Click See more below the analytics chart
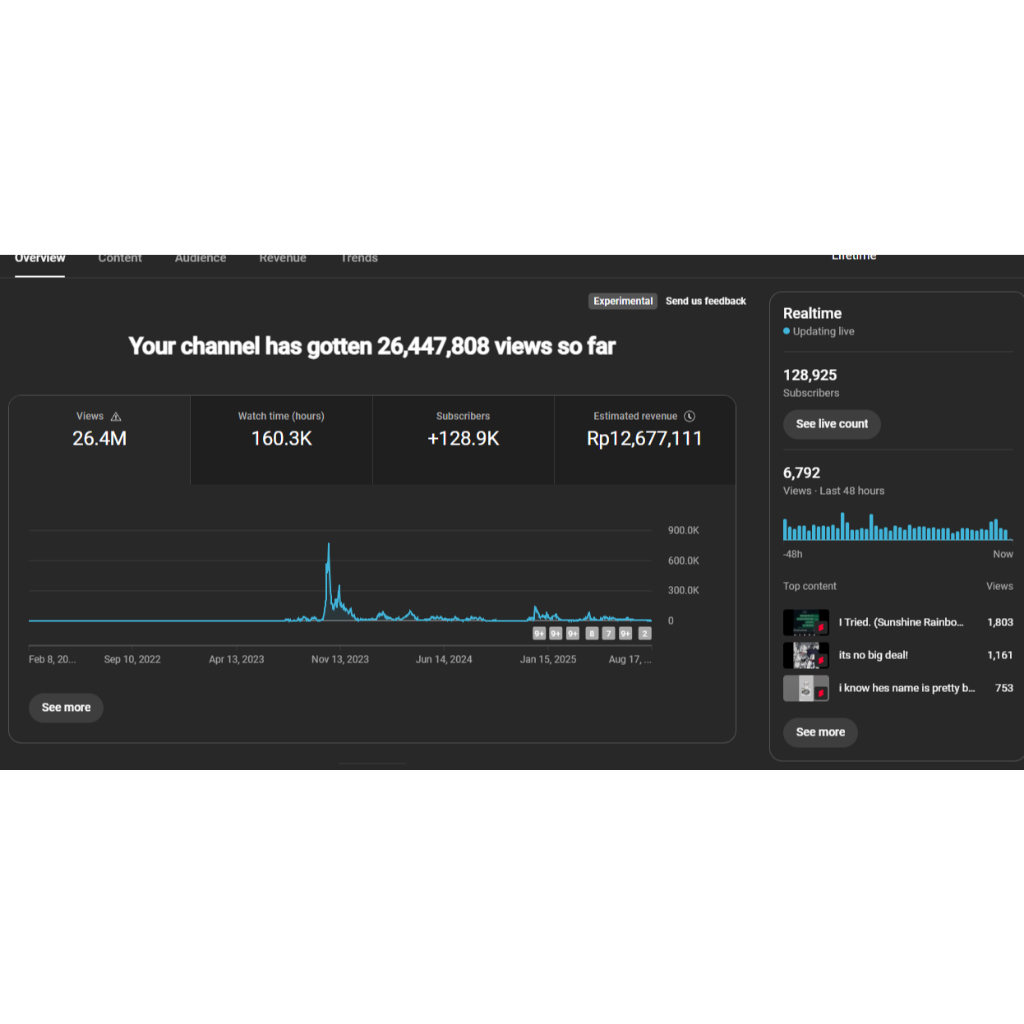The height and width of the screenshot is (1024, 1024). click(66, 707)
